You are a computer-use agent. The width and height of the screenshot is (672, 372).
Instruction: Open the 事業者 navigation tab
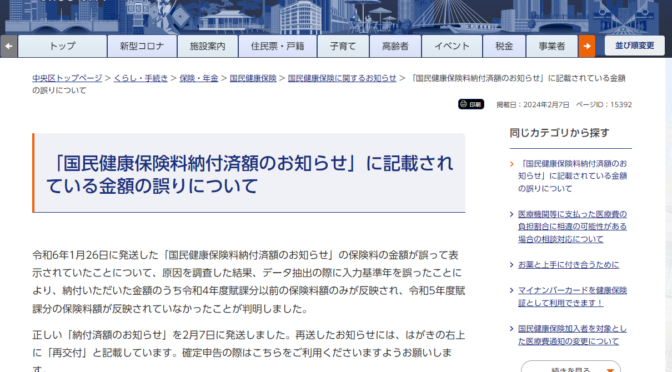552,46
